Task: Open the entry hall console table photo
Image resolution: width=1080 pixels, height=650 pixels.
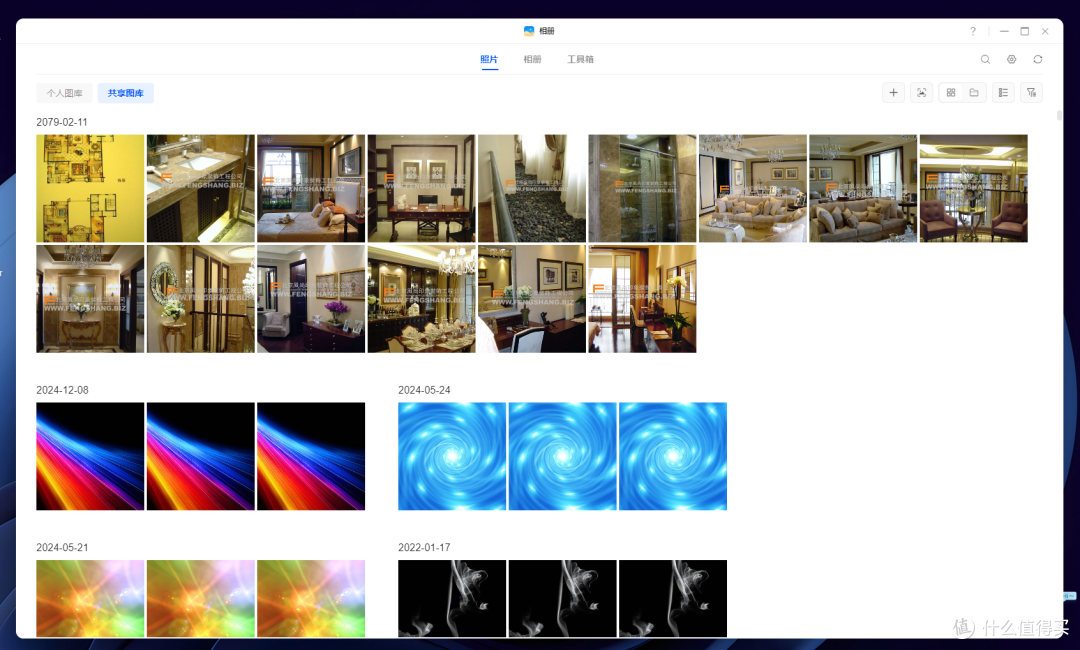Action: coord(90,299)
